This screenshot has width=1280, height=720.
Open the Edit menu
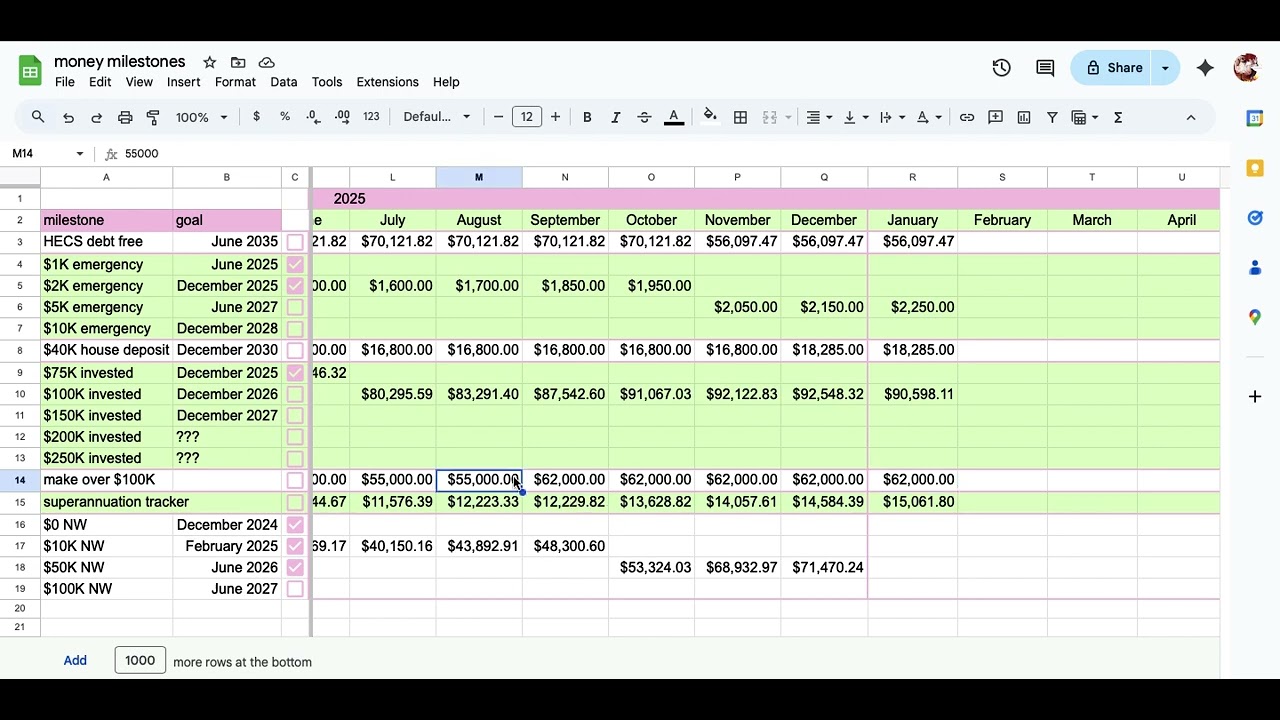click(100, 82)
